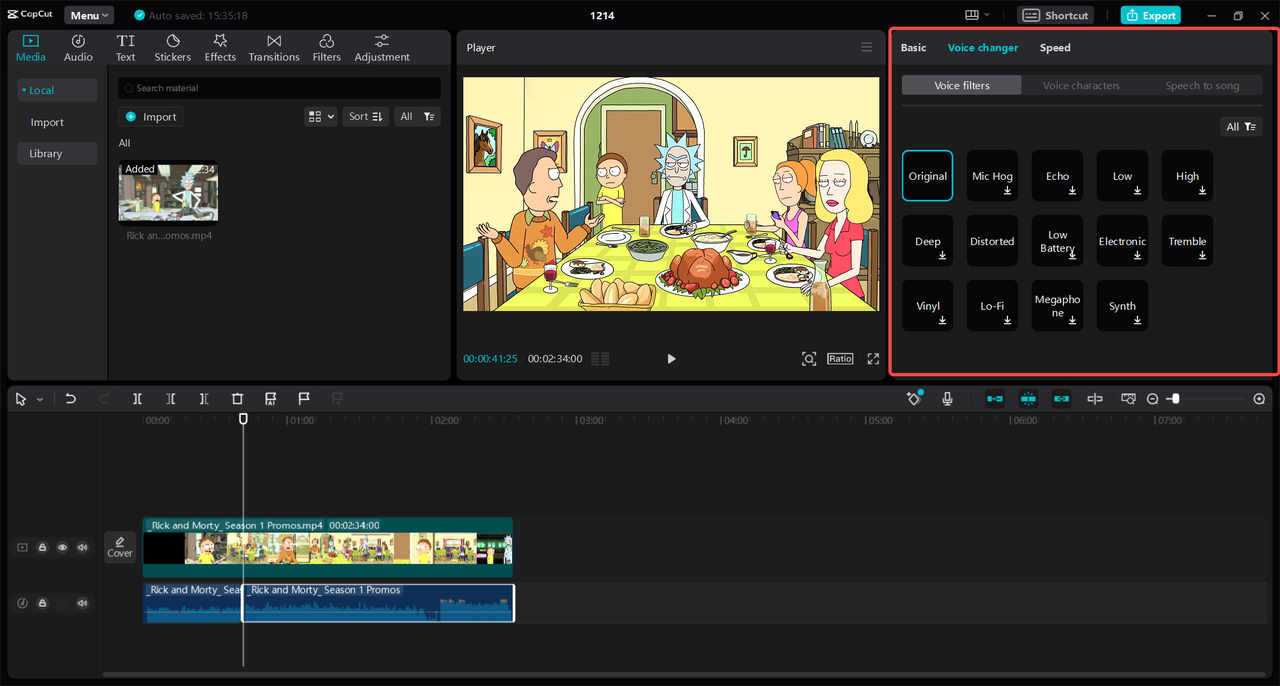
Task: Click the timeline zoom-to-fit icon
Action: tap(1128, 399)
